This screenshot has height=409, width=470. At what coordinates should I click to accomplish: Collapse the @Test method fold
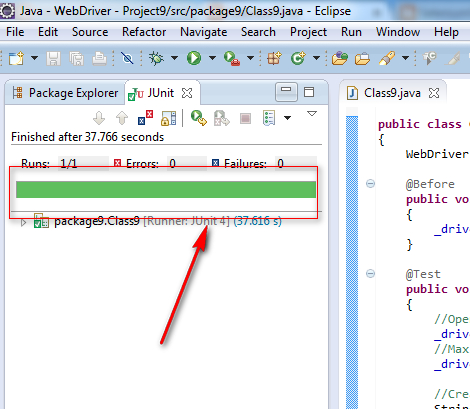click(x=370, y=274)
